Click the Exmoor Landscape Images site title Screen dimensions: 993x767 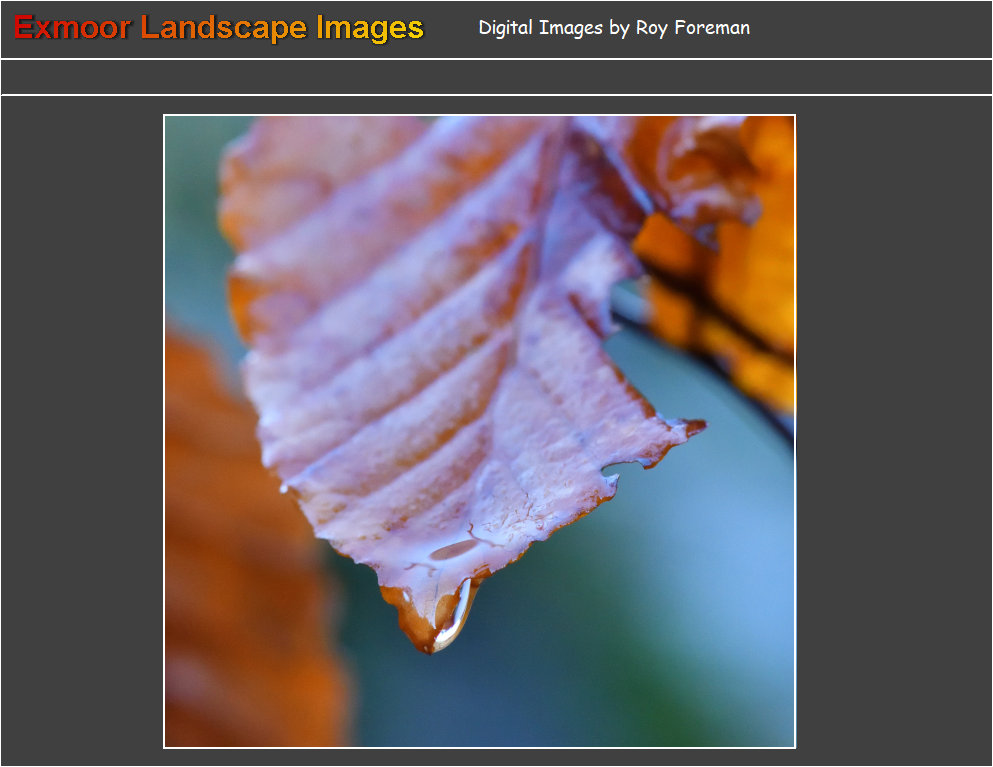[x=219, y=28]
